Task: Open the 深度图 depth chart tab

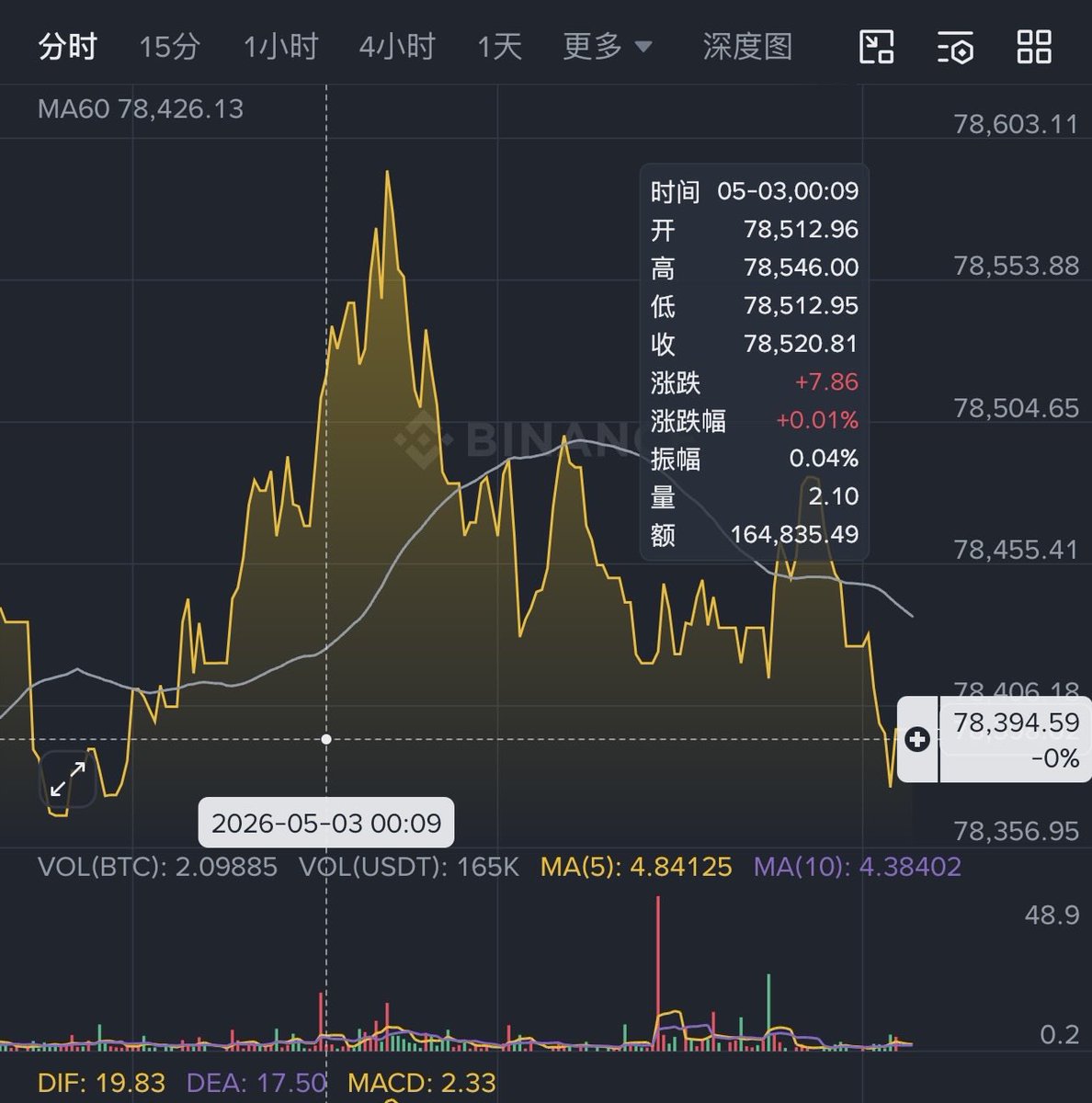Action: 747,46
